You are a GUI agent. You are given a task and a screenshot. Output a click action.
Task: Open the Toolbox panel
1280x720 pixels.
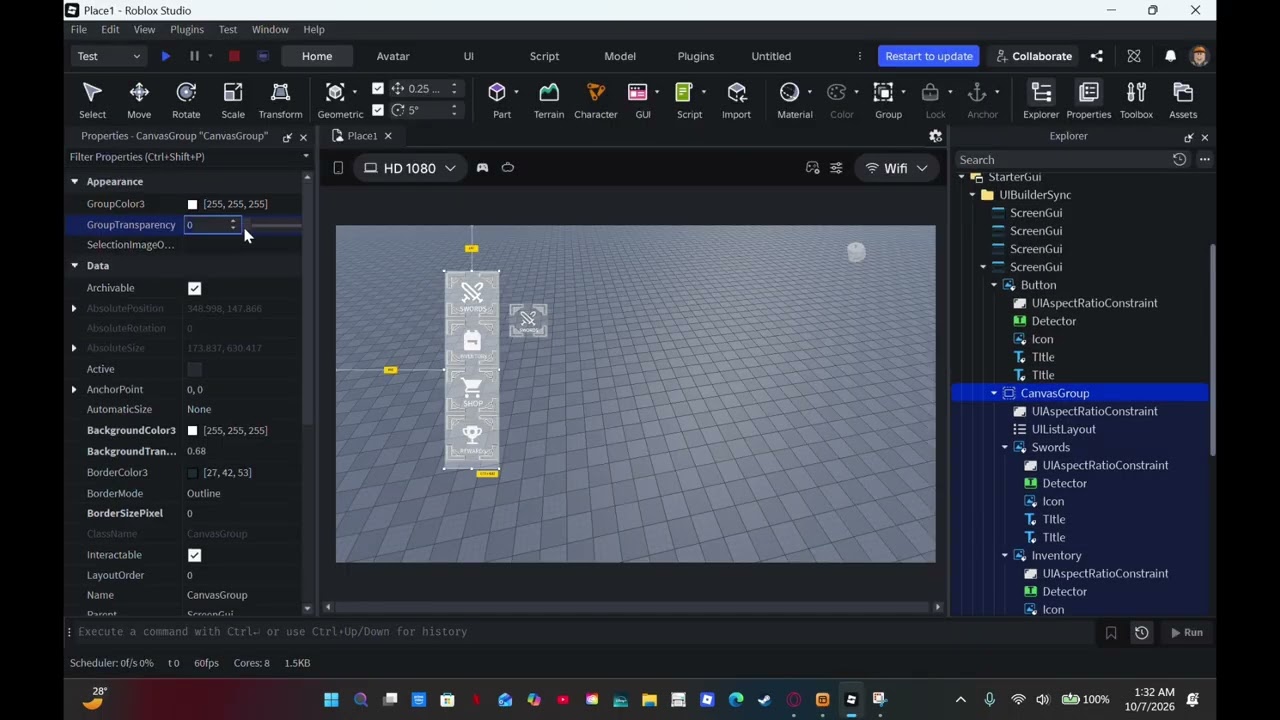[1136, 100]
